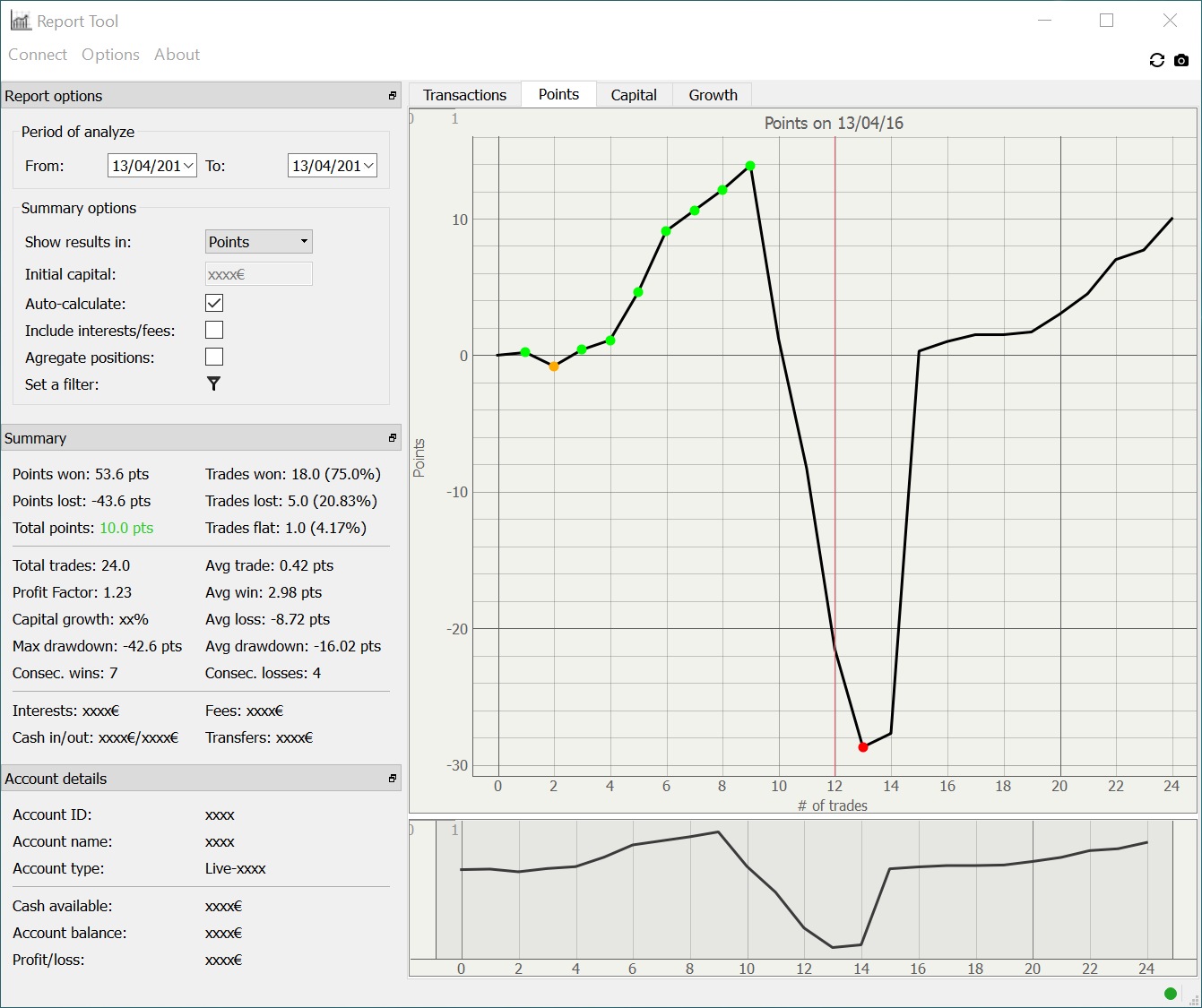This screenshot has height=1008, width=1202.
Task: Click the orange marker at trade 2
Action: (554, 366)
